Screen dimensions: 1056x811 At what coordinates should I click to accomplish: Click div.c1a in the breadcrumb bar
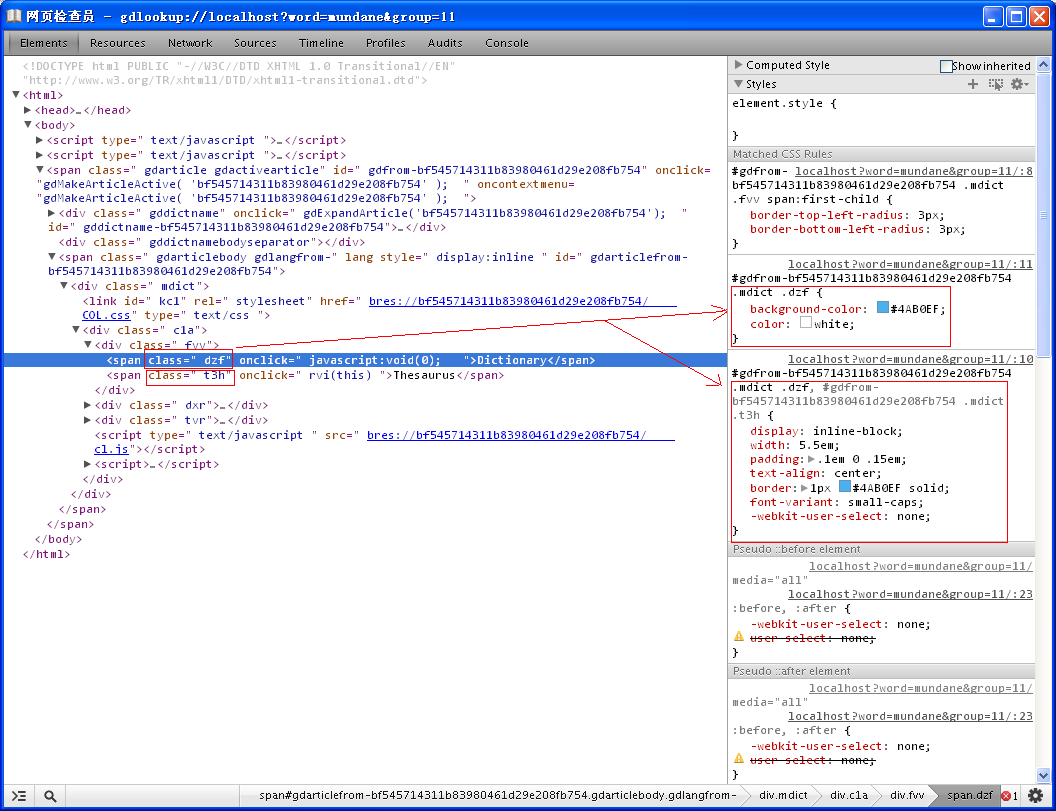tap(849, 796)
